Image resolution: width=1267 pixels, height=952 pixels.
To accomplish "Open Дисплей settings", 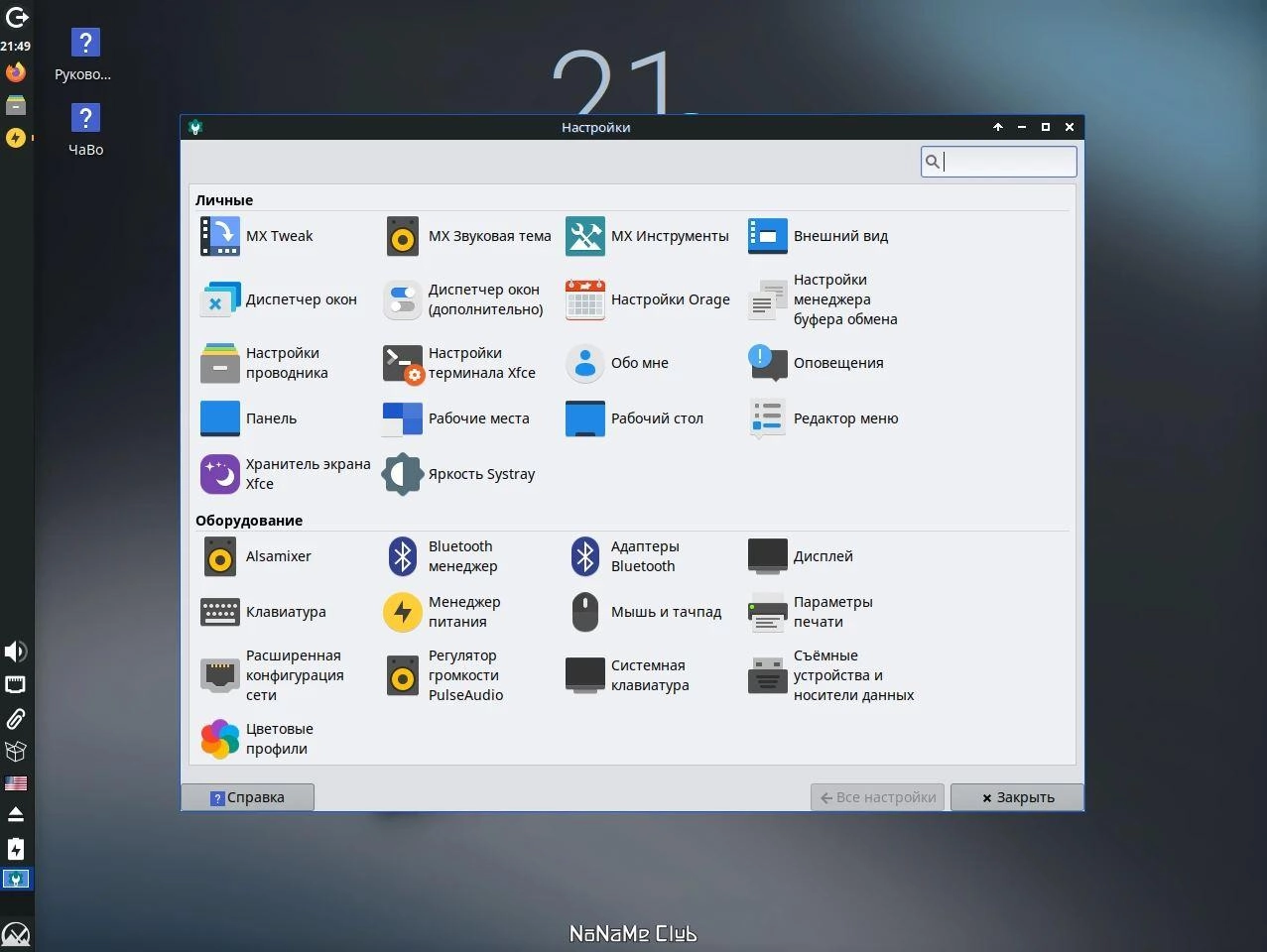I will tap(801, 556).
